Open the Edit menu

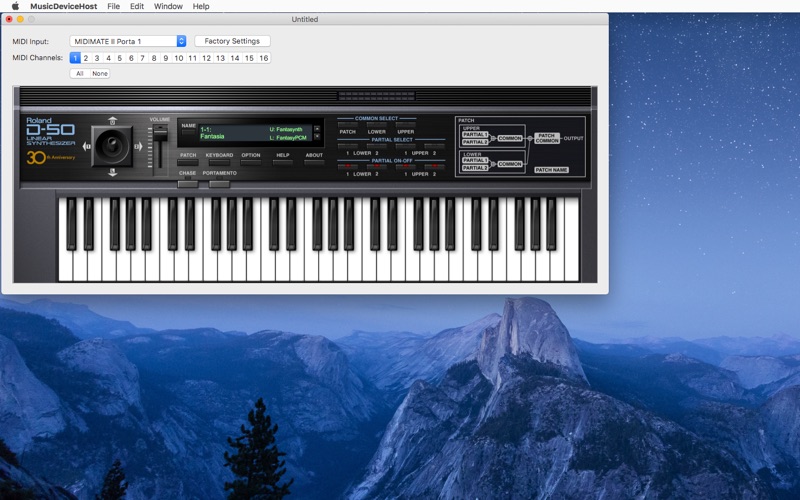click(137, 6)
